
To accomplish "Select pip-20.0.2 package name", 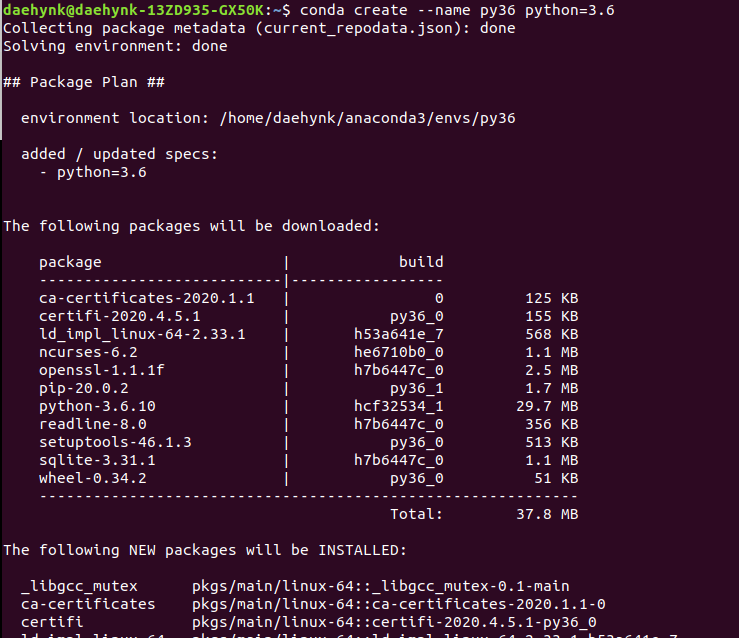I will (84, 389).
